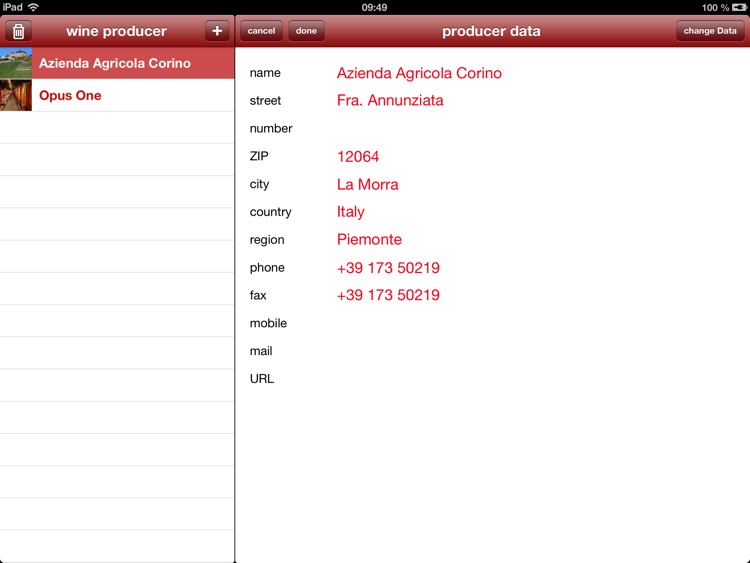Open the Opus One thumbnail image
The height and width of the screenshot is (563, 750).
(x=16, y=95)
